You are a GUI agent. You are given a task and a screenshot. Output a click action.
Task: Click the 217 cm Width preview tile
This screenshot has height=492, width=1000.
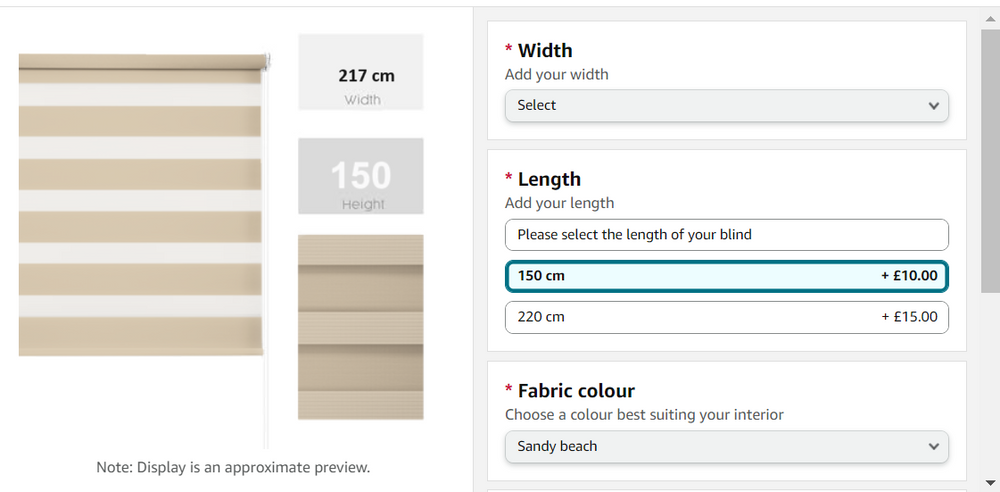[361, 72]
